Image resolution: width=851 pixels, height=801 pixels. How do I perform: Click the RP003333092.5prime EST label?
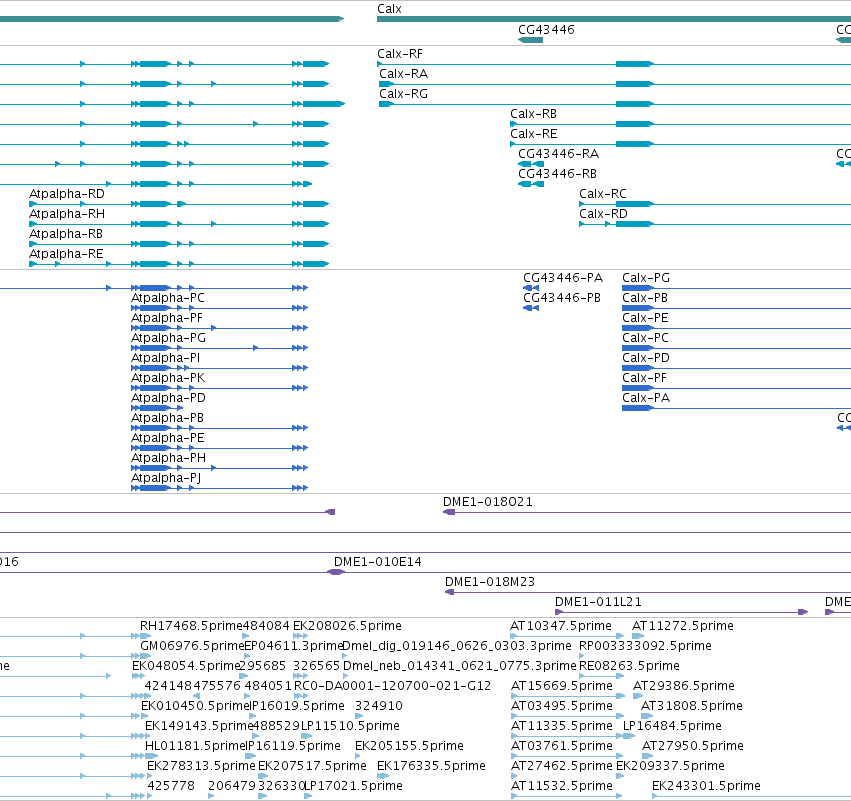point(645,646)
